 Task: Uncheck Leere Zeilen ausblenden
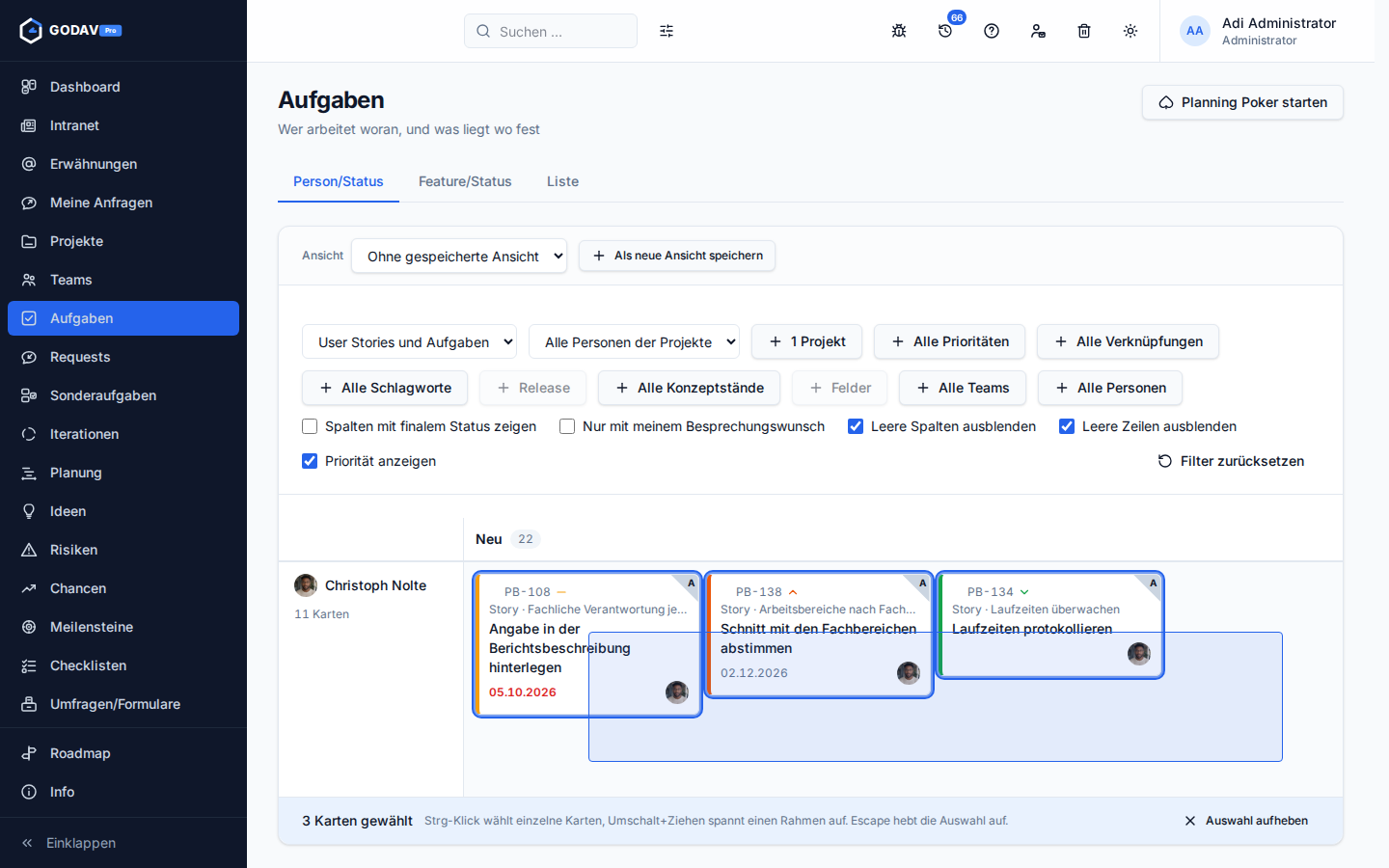(x=1067, y=426)
